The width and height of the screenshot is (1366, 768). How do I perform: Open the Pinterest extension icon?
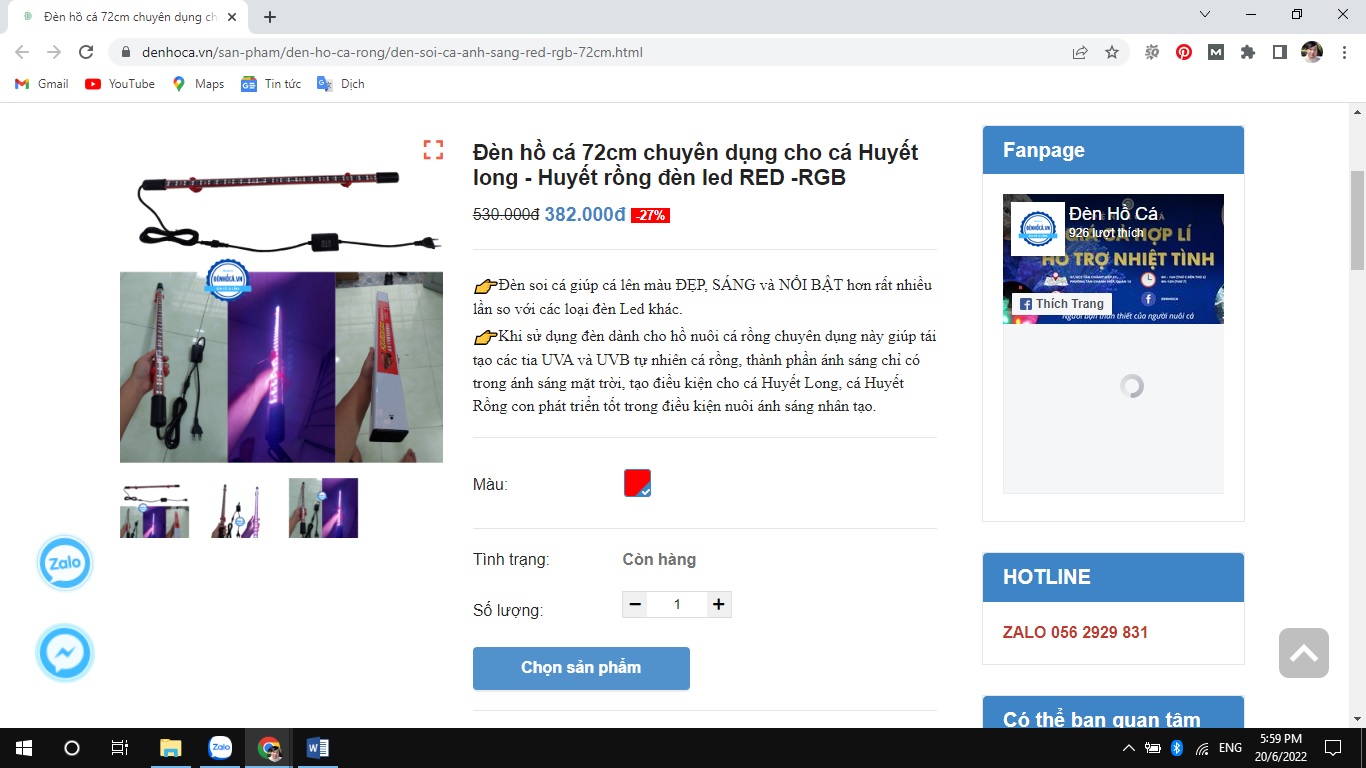tap(1184, 52)
